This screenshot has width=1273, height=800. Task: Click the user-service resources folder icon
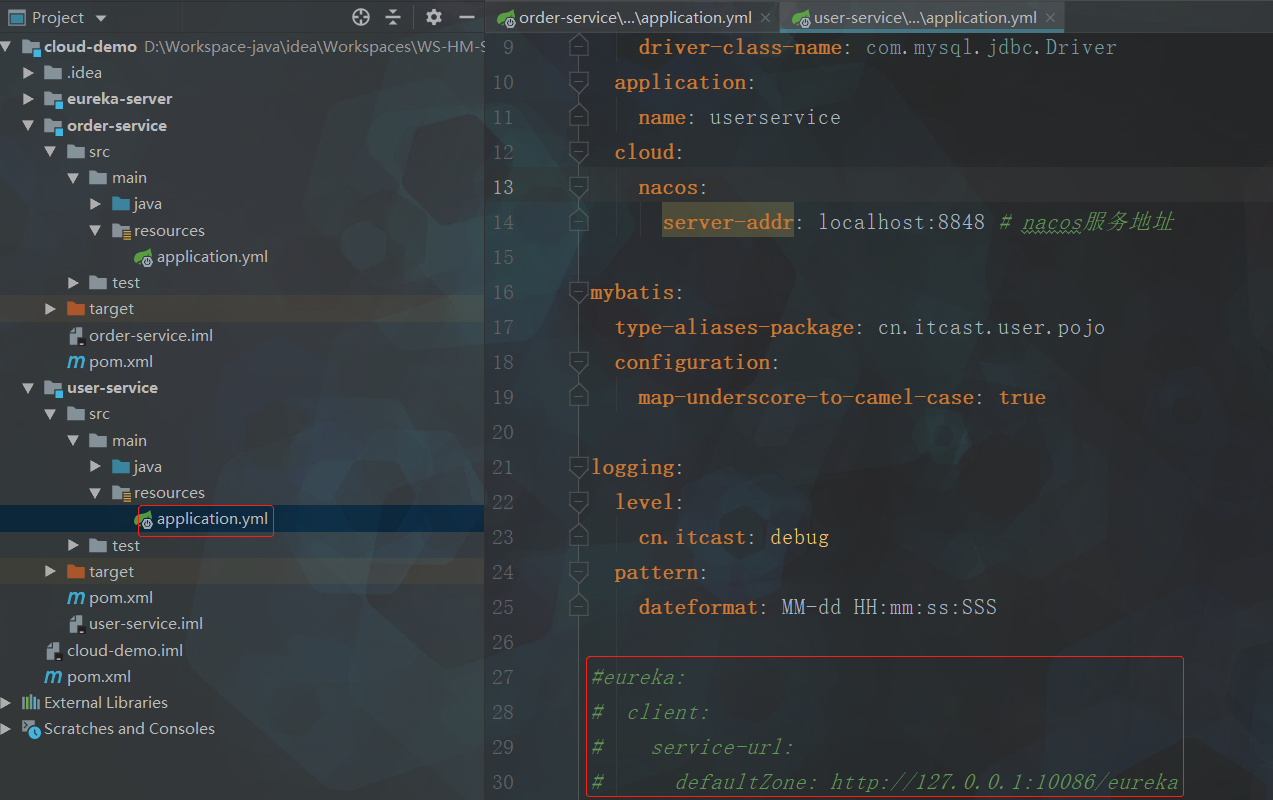click(121, 493)
